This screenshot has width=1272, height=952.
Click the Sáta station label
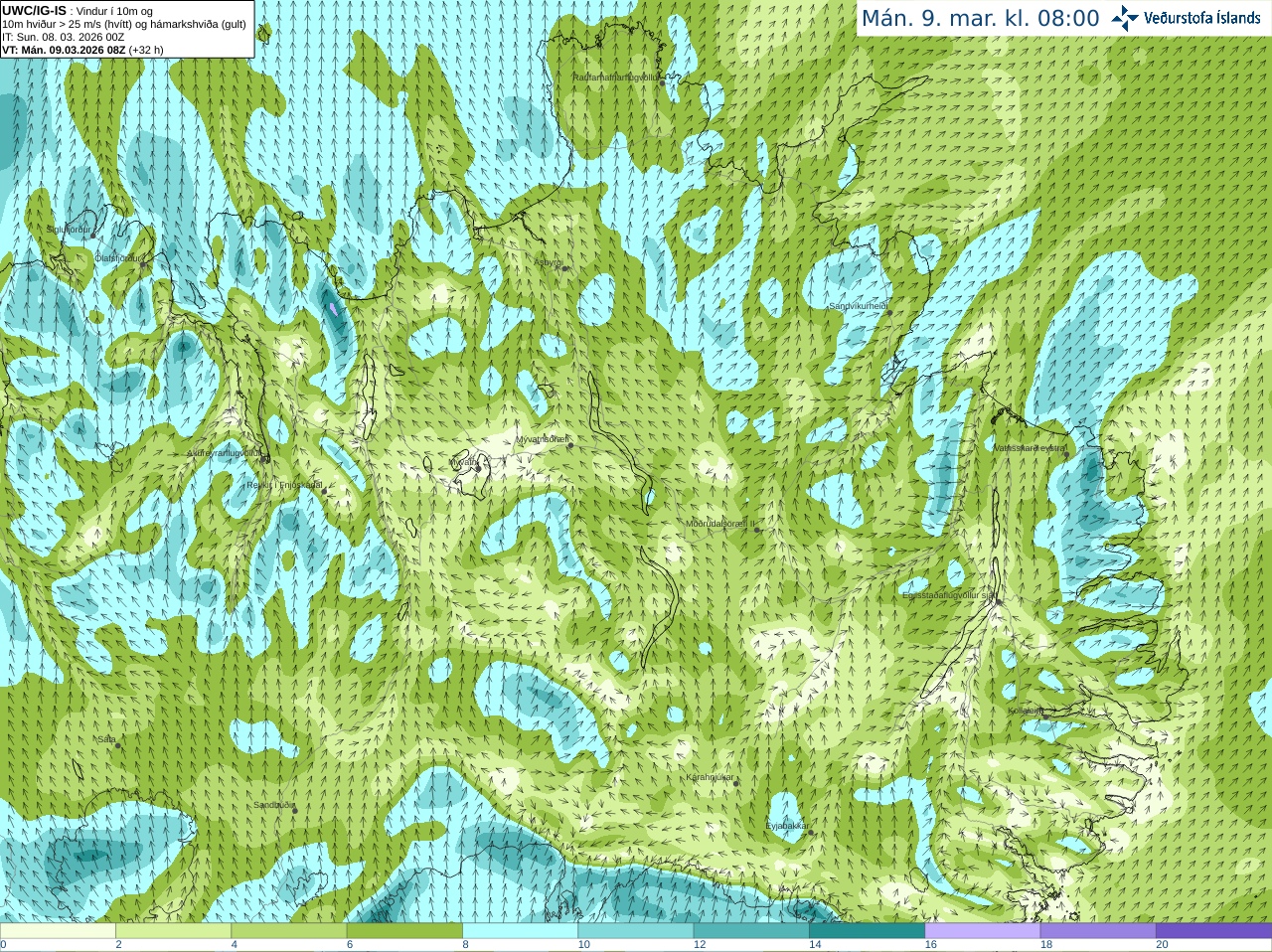pos(106,739)
